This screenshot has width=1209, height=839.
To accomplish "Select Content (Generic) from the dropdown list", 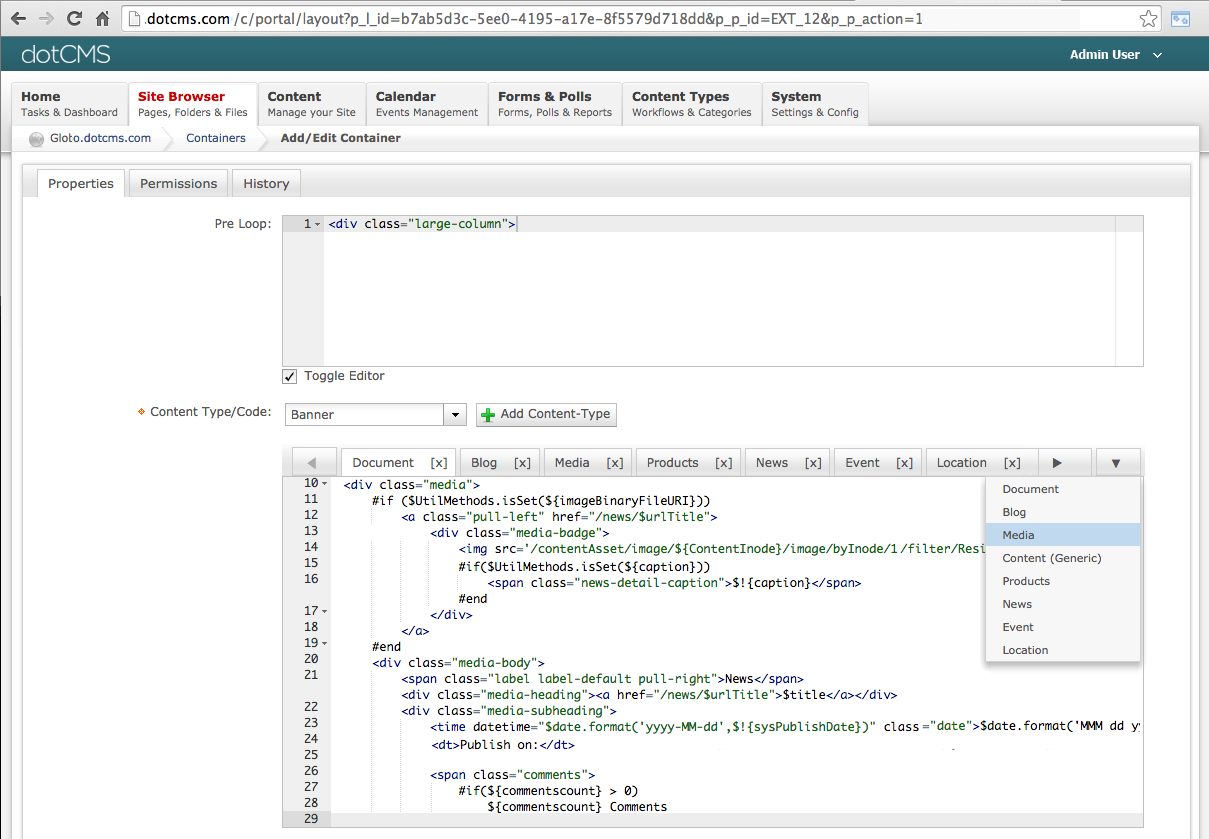I will pos(1051,558).
